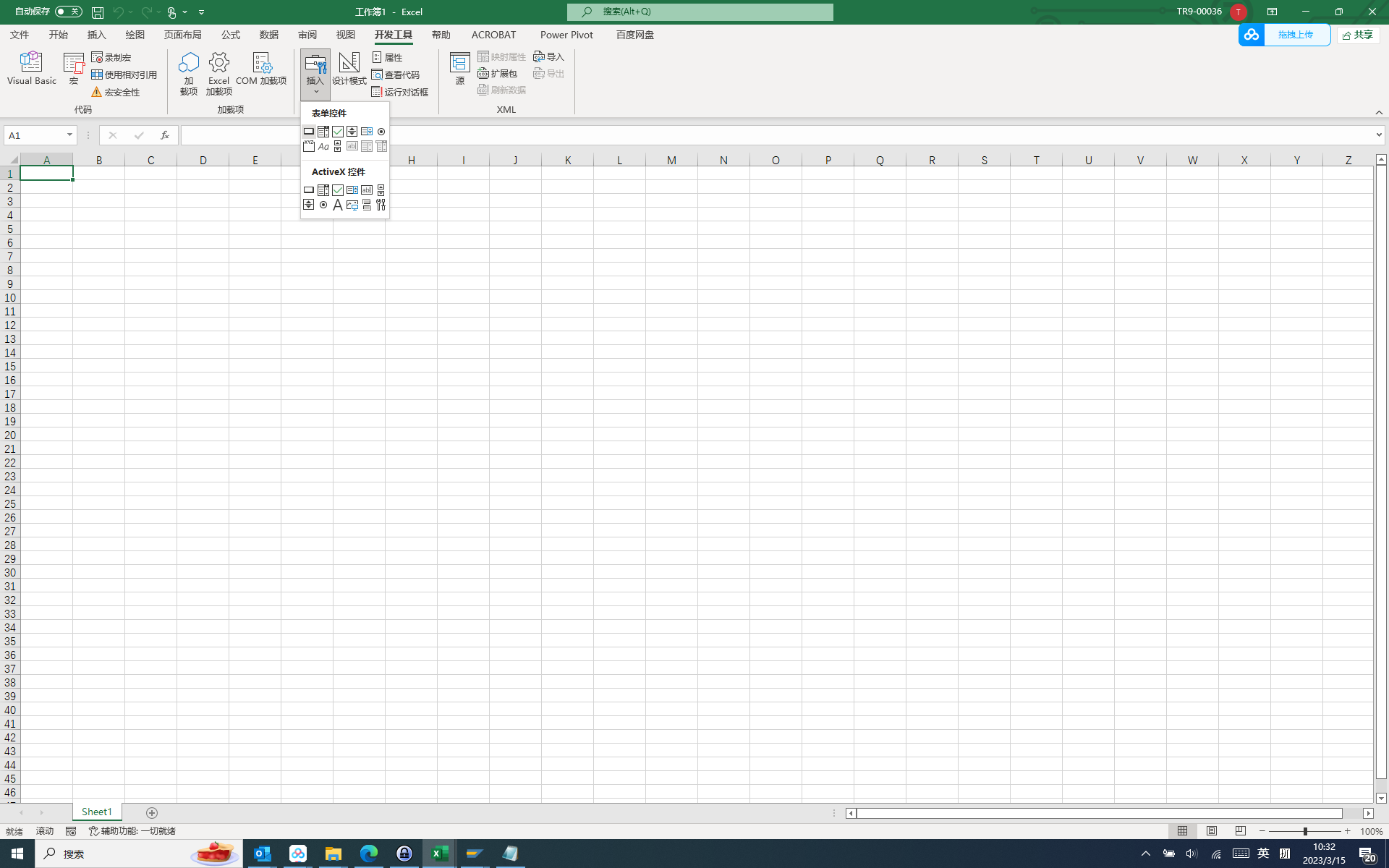
Task: Select the form control Group Box (XYZ) icon
Action: pyautogui.click(x=309, y=147)
